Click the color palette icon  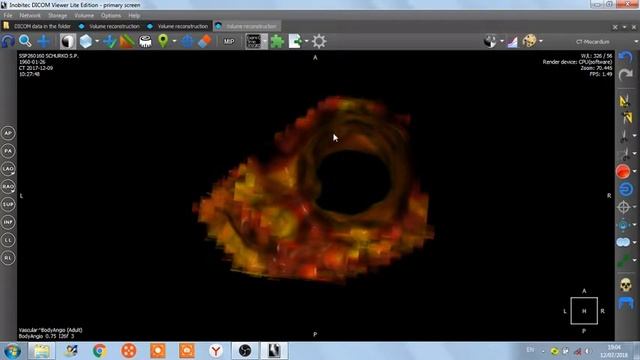click(x=529, y=41)
